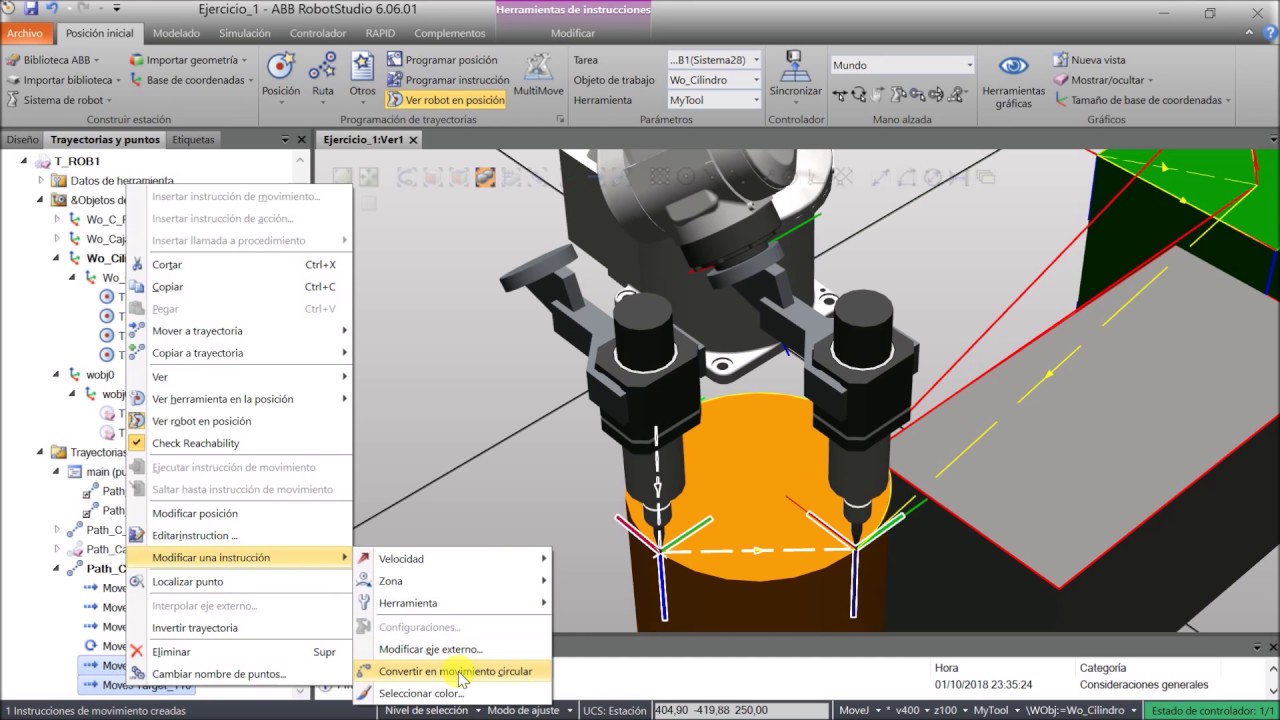
Task: Choose Convertir en movimiento circular
Action: click(x=453, y=671)
